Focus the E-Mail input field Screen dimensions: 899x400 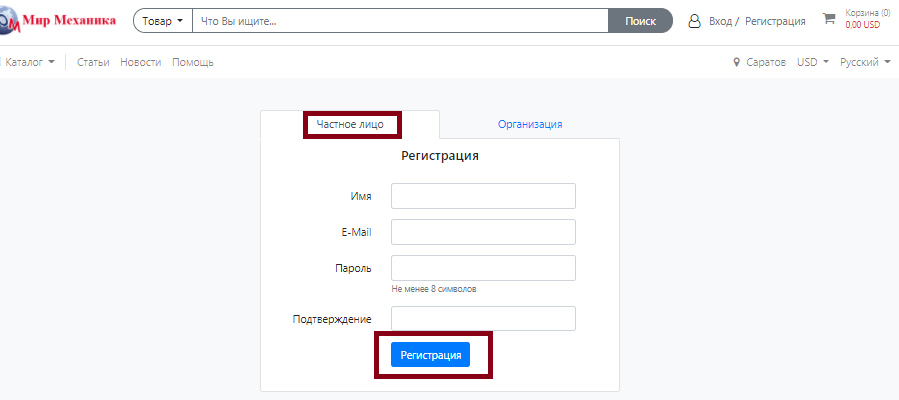coord(483,232)
